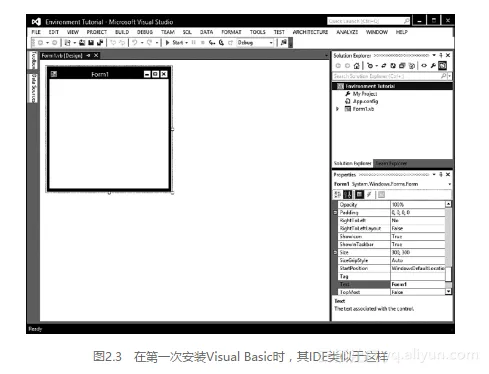
Task: Open Properties via Solution Explorer wrench icon
Action: (x=433, y=66)
